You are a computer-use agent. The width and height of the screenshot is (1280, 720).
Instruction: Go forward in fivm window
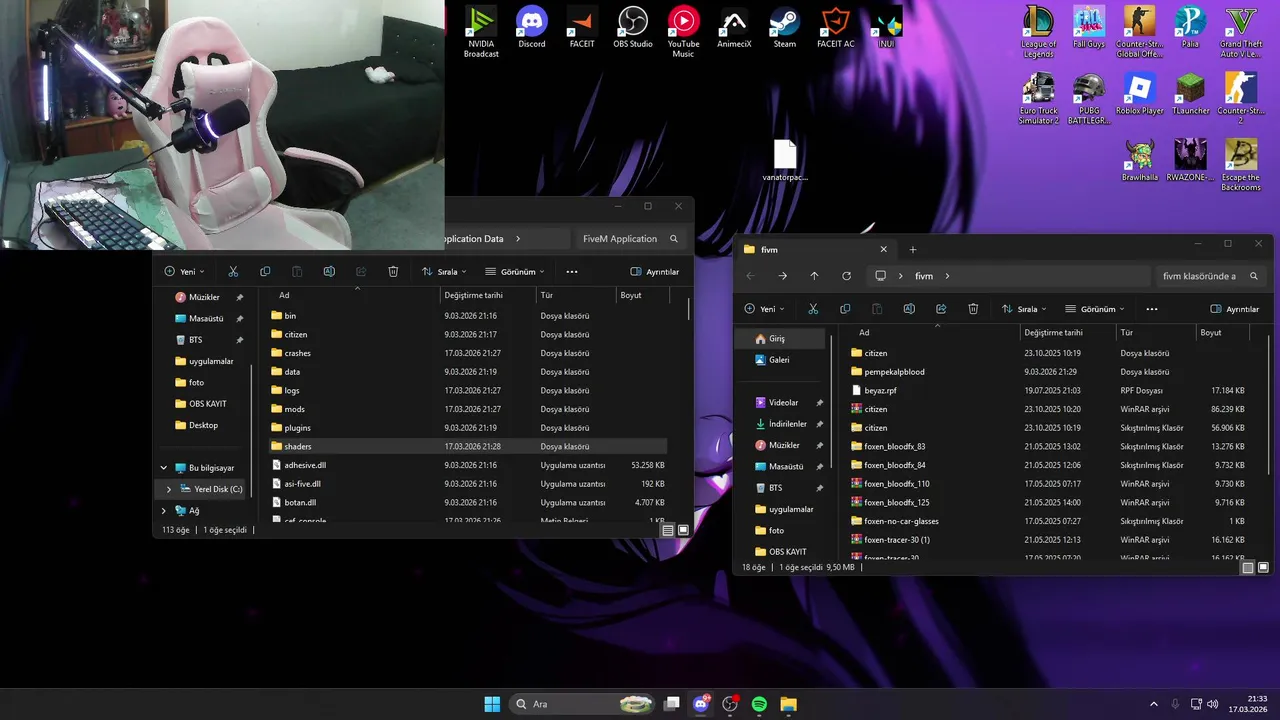click(x=782, y=276)
